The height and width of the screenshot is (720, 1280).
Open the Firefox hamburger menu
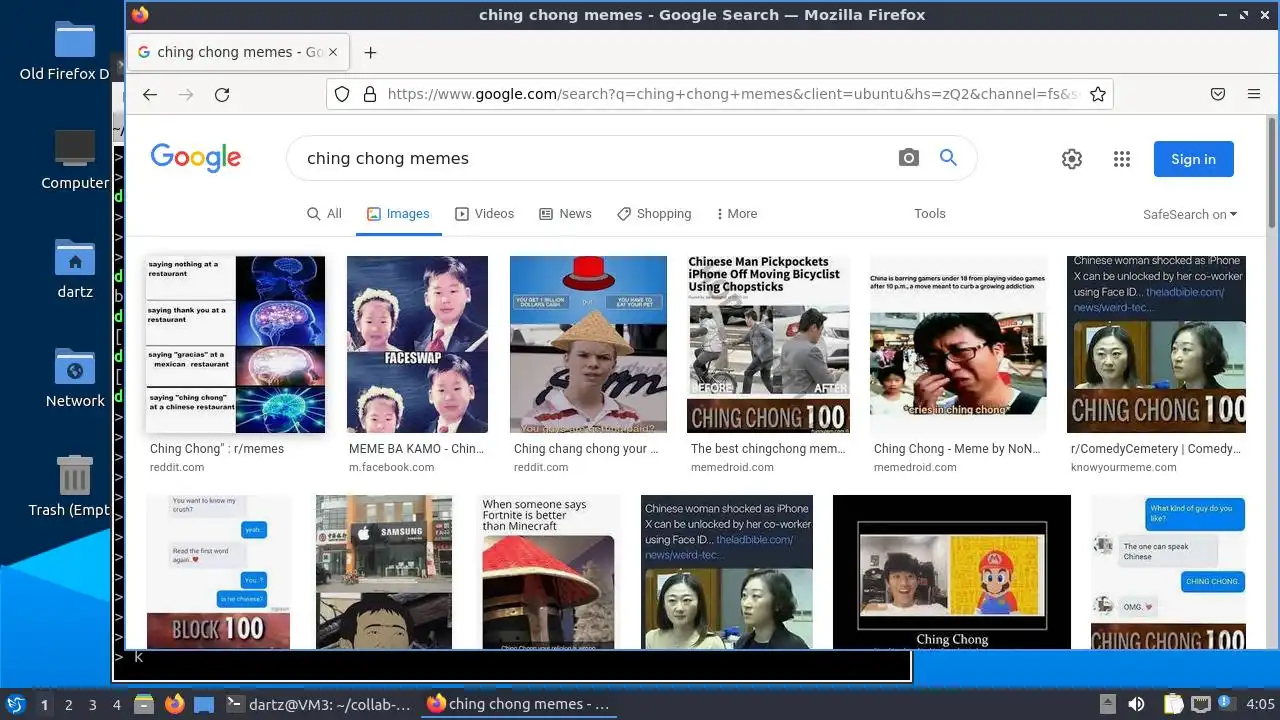pyautogui.click(x=1254, y=94)
